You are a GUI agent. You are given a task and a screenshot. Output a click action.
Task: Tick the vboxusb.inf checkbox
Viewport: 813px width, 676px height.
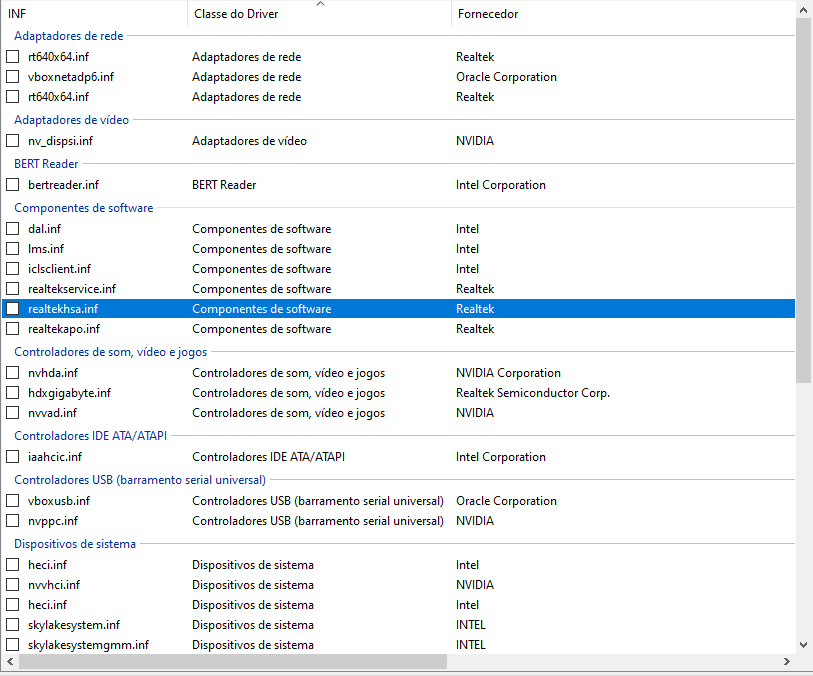pos(12,501)
